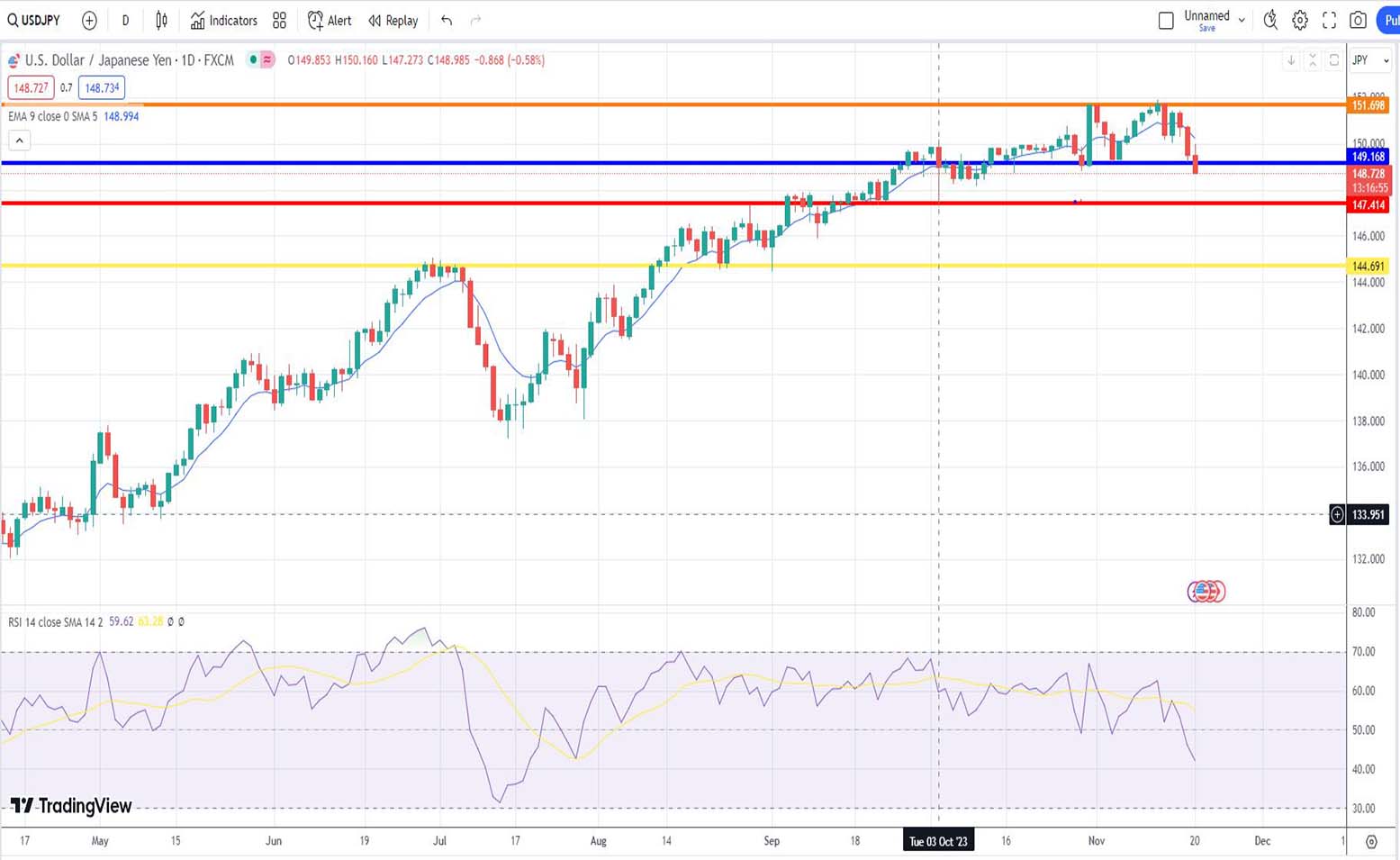1400x860 pixels.
Task: Open the chart settings gear icon
Action: (1299, 20)
